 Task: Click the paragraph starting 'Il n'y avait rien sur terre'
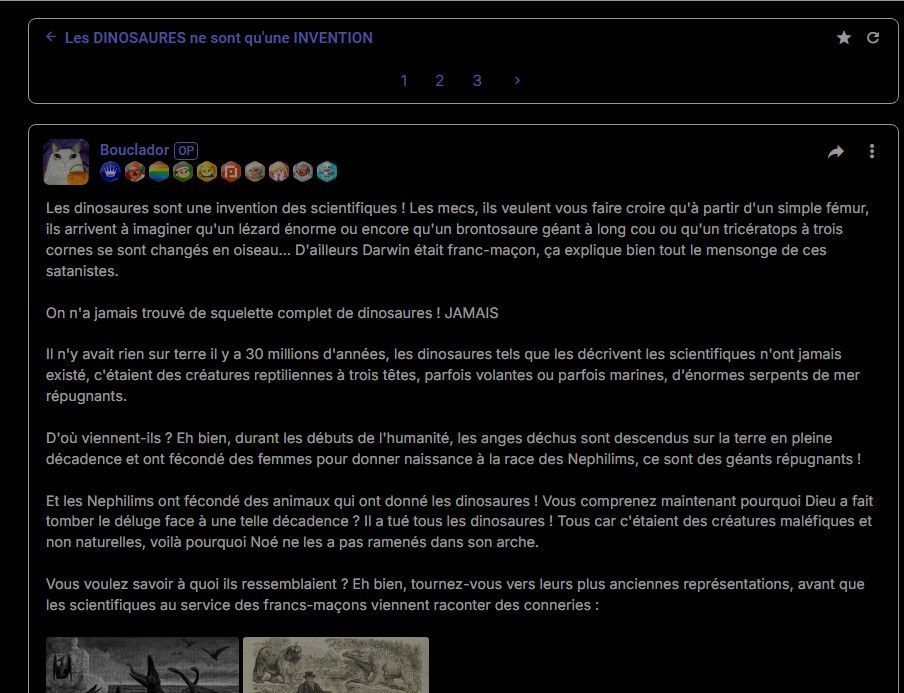[453, 375]
